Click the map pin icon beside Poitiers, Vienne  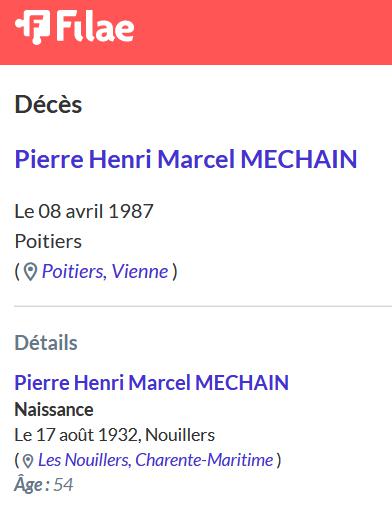[x=30, y=272]
